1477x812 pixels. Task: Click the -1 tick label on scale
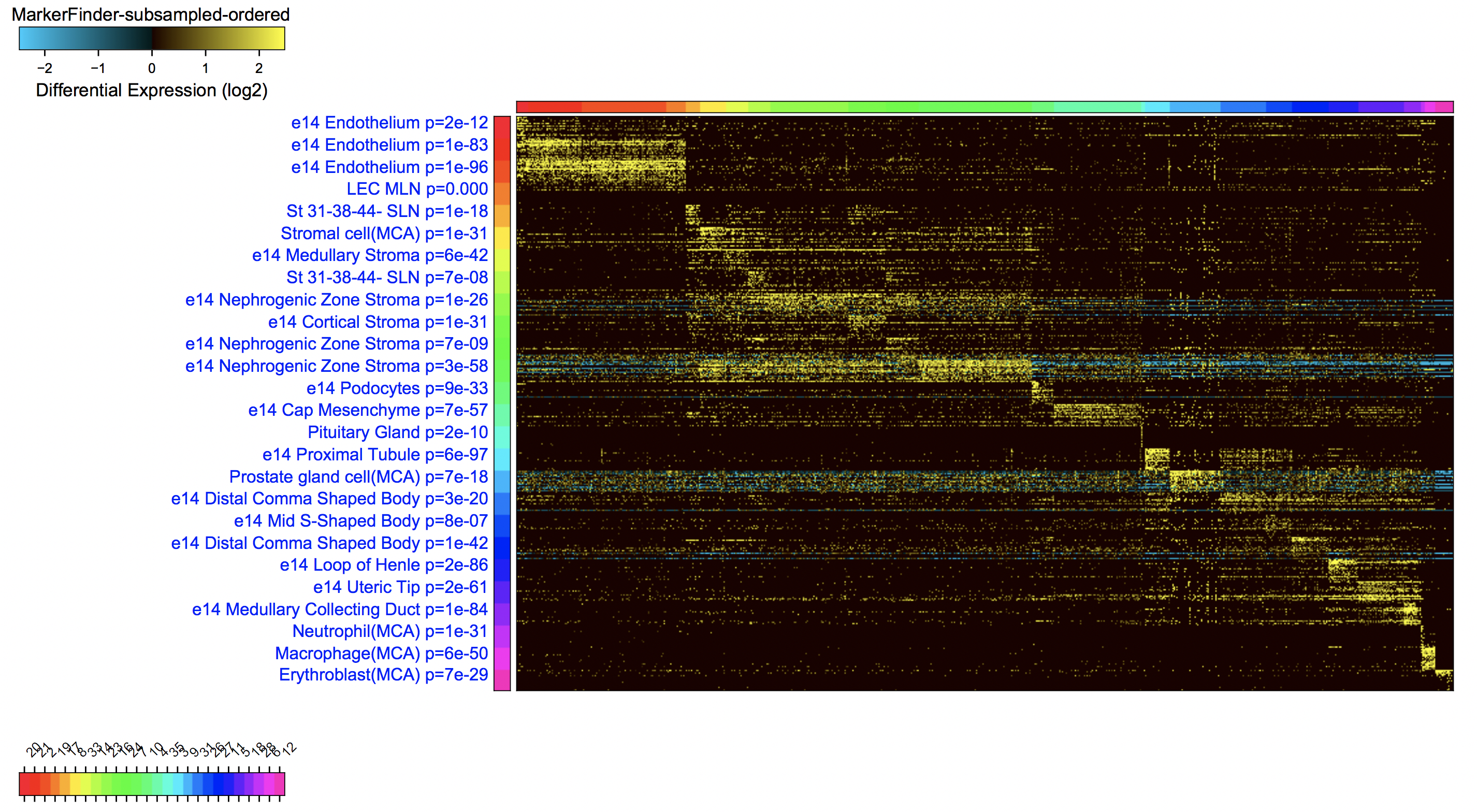tap(97, 68)
